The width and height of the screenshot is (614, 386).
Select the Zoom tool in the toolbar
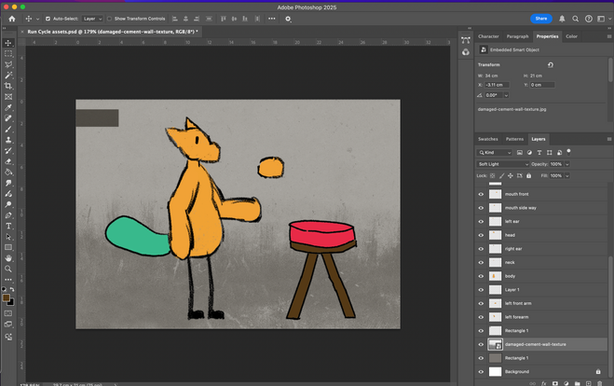point(8,269)
